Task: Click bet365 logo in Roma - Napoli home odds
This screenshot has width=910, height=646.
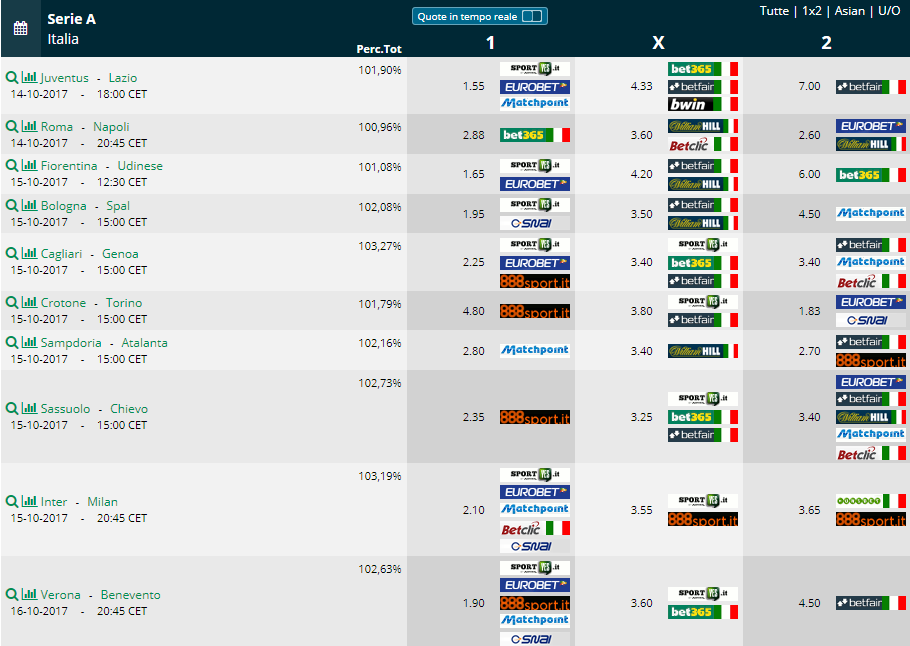Action: (x=535, y=135)
